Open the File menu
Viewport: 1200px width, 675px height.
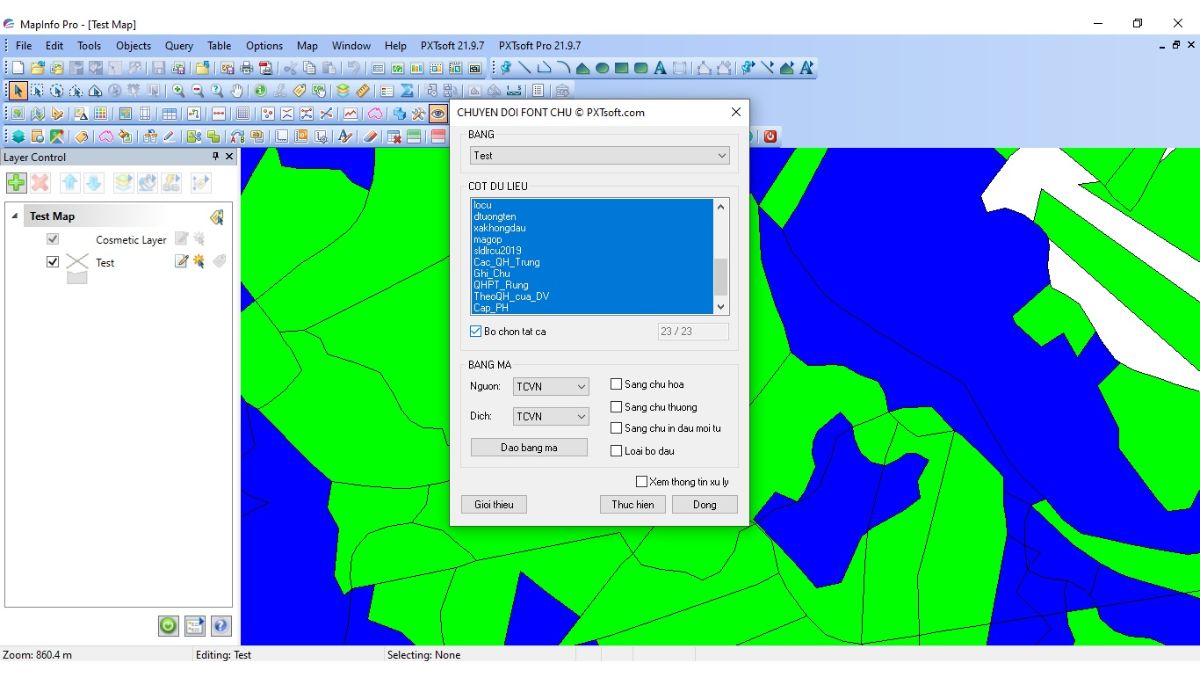(23, 45)
